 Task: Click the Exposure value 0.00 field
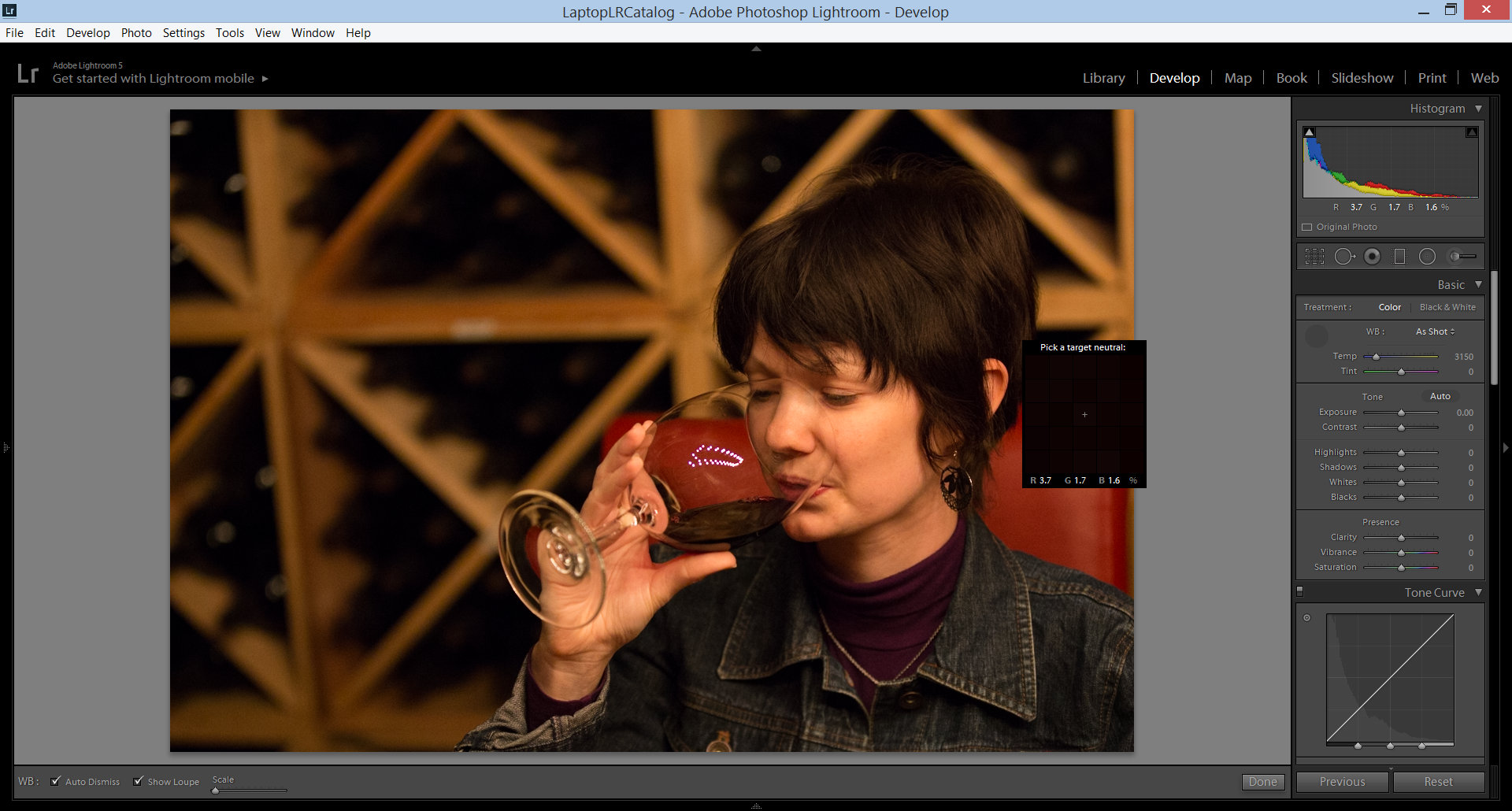pyautogui.click(x=1465, y=413)
